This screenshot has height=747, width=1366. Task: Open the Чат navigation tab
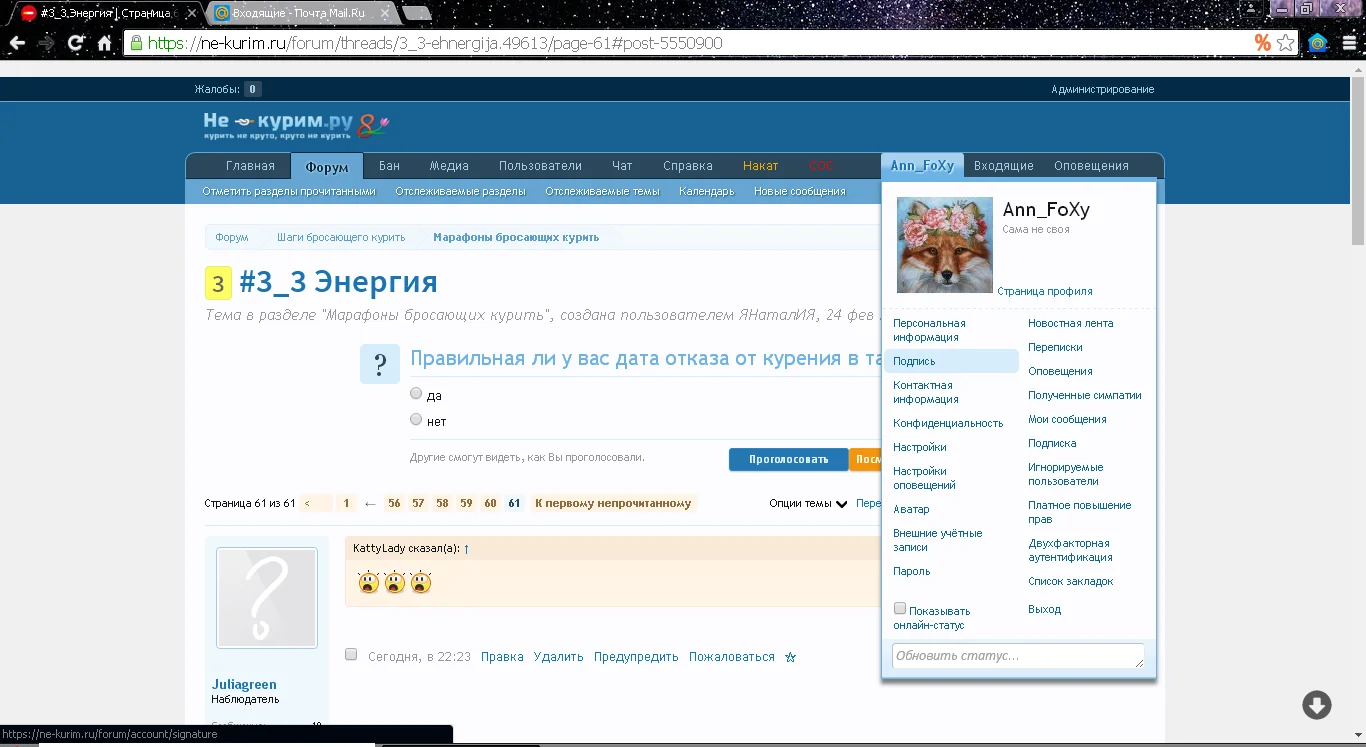click(x=622, y=166)
